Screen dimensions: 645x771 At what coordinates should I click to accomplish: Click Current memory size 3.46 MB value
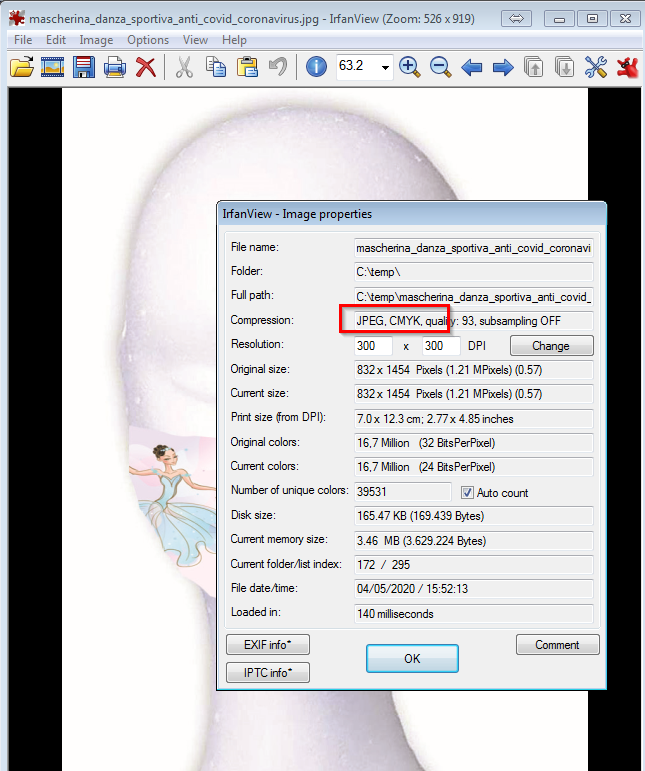pyautogui.click(x=473, y=540)
